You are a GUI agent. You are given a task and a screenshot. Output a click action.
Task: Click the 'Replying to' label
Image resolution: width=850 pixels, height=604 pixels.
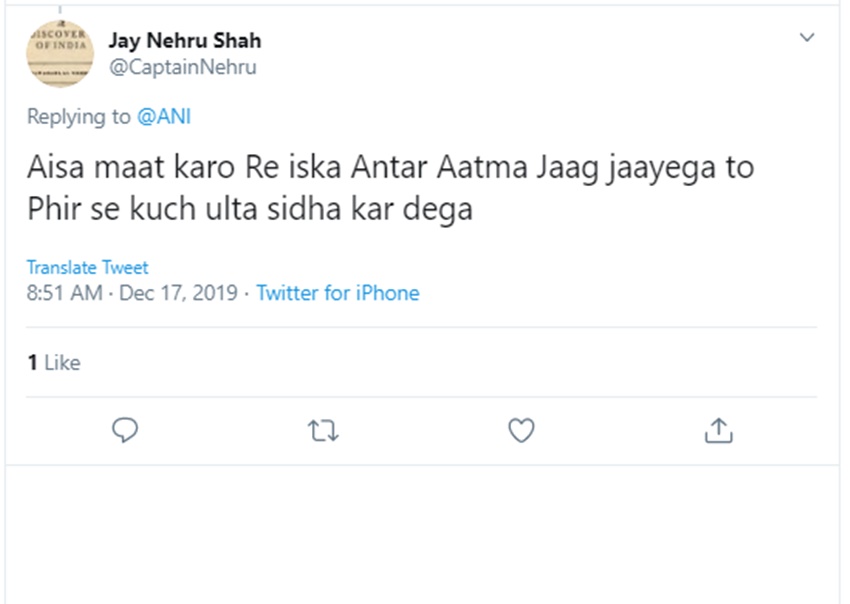tap(79, 117)
